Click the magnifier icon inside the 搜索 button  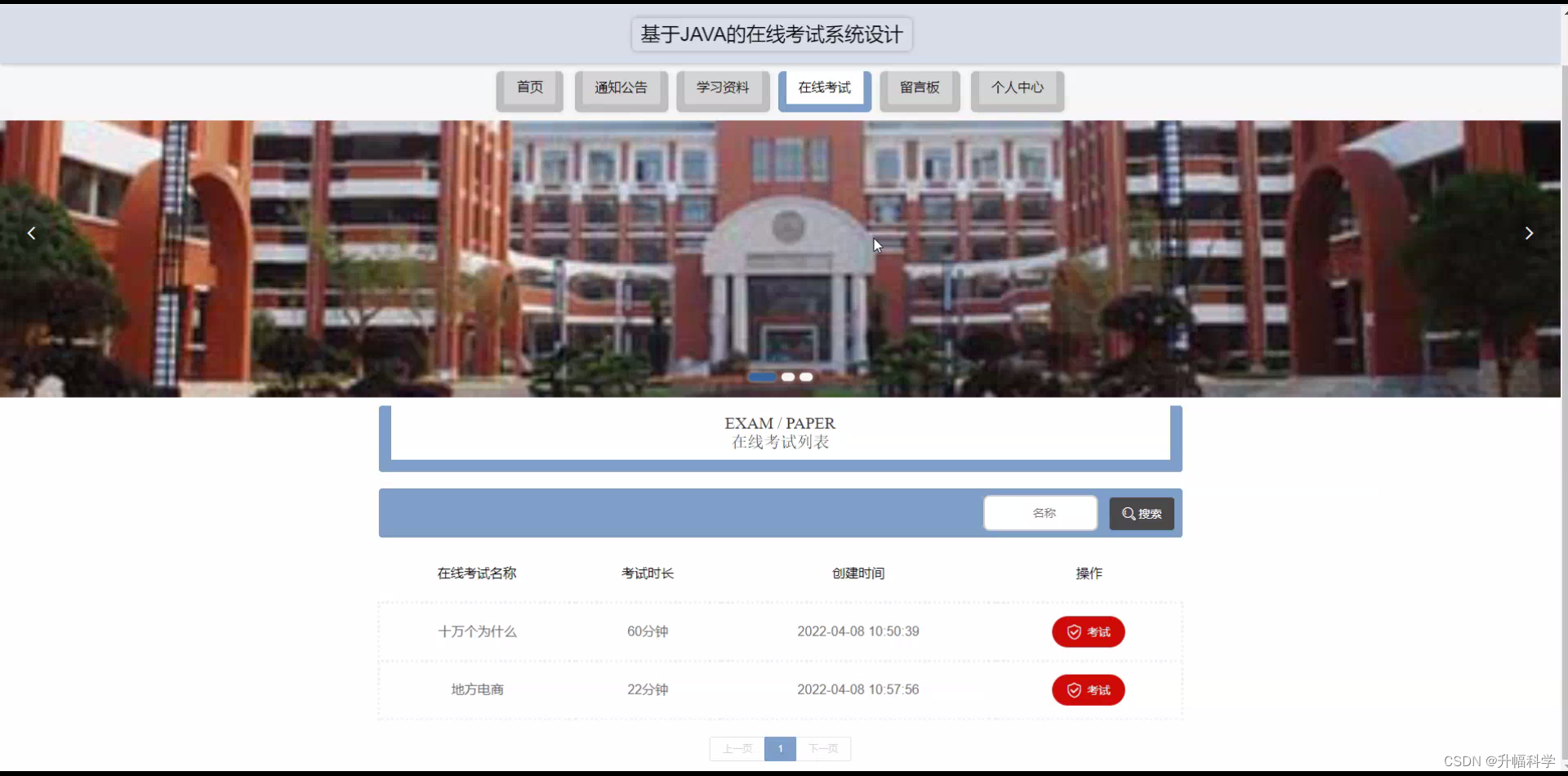pyautogui.click(x=1128, y=514)
